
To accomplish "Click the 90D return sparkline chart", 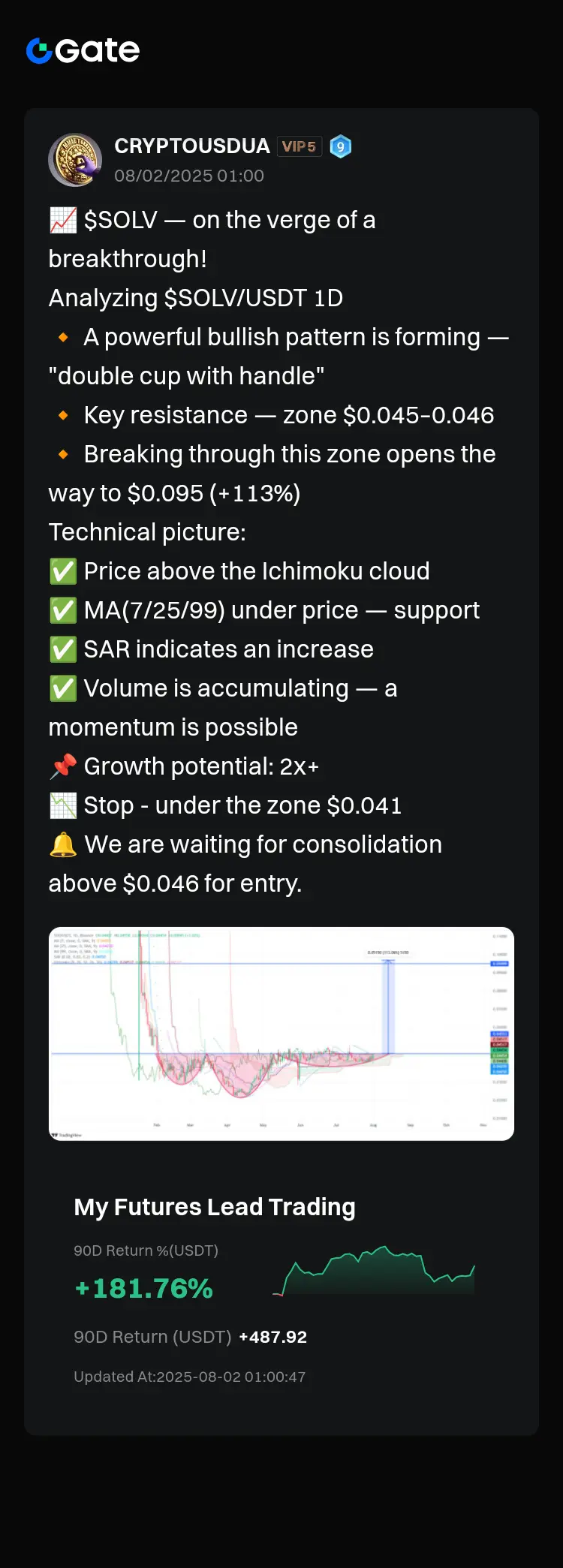I will click(374, 1270).
